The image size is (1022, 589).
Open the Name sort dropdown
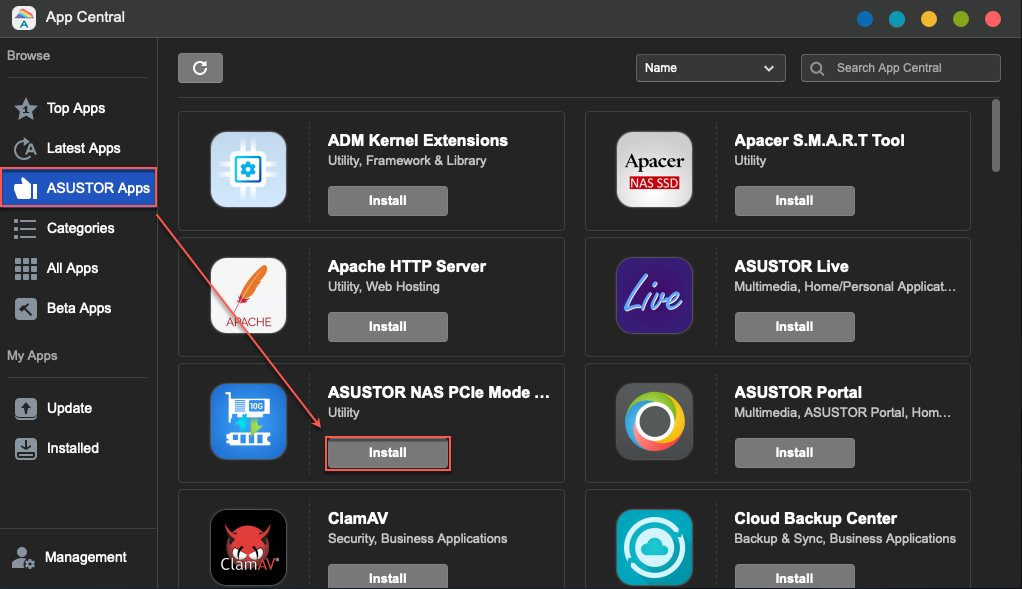click(710, 68)
